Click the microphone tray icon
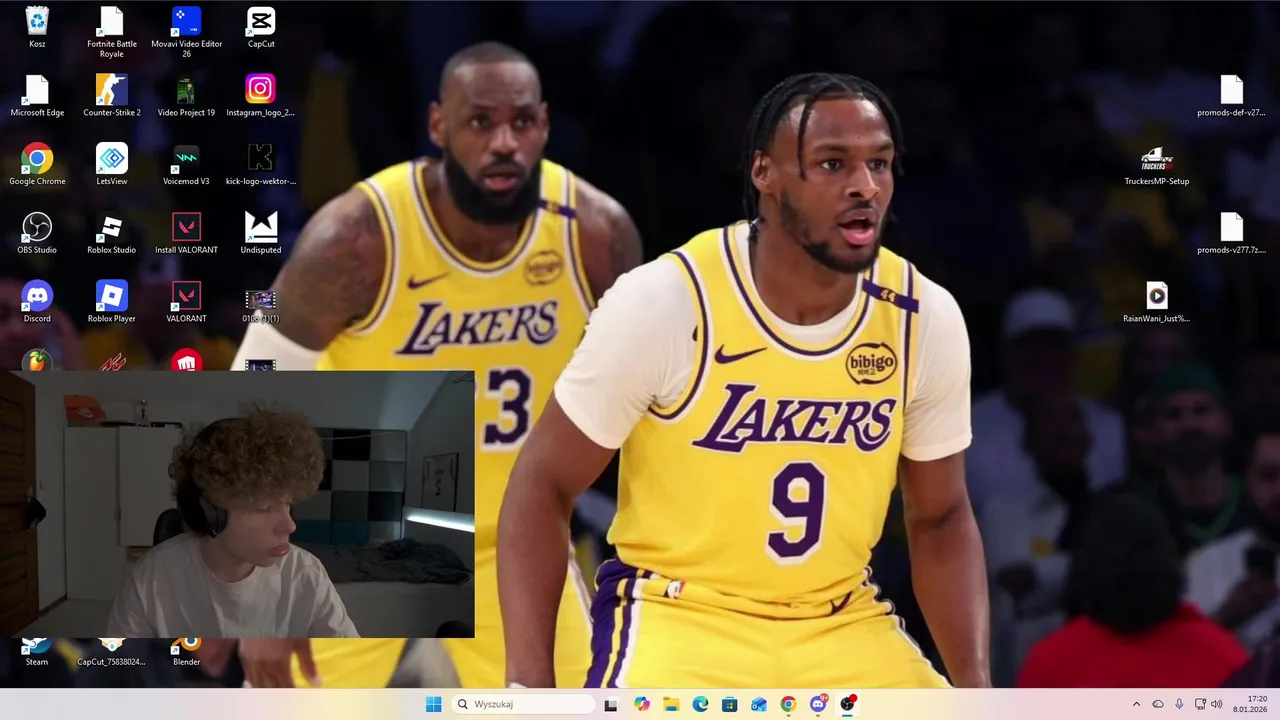Image resolution: width=1280 pixels, height=720 pixels. (x=1179, y=704)
